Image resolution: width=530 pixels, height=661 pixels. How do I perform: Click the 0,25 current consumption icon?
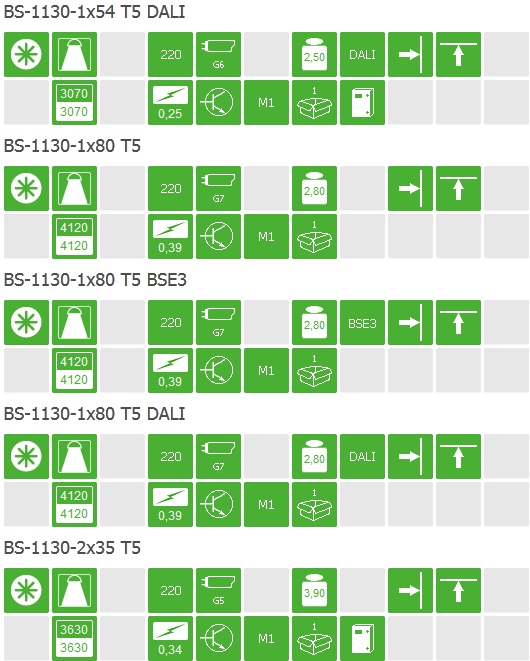(170, 102)
